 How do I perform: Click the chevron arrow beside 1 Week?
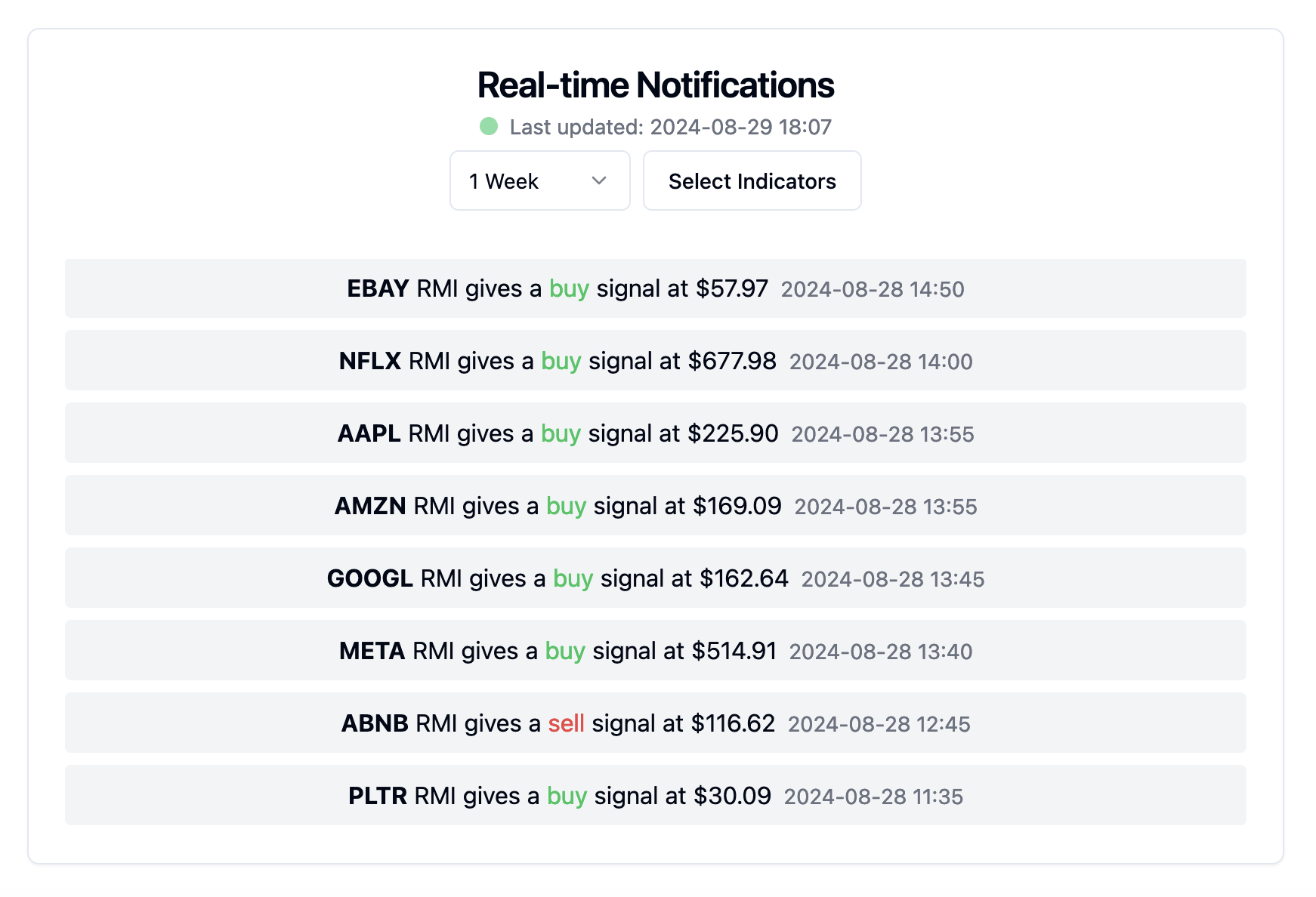[599, 180]
